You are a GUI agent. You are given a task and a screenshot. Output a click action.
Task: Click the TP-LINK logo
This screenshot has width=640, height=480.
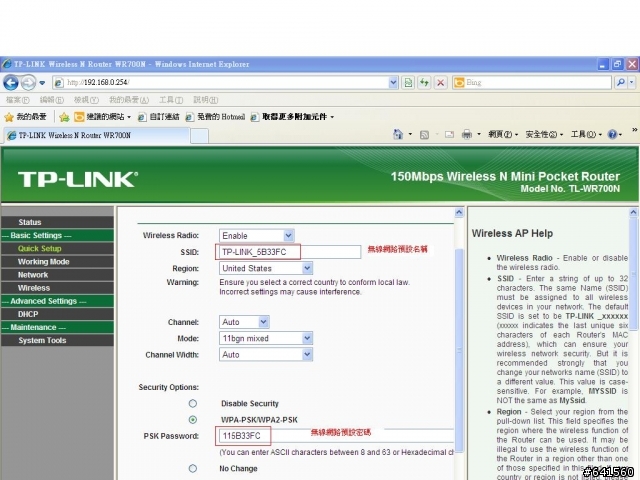[x=78, y=180]
